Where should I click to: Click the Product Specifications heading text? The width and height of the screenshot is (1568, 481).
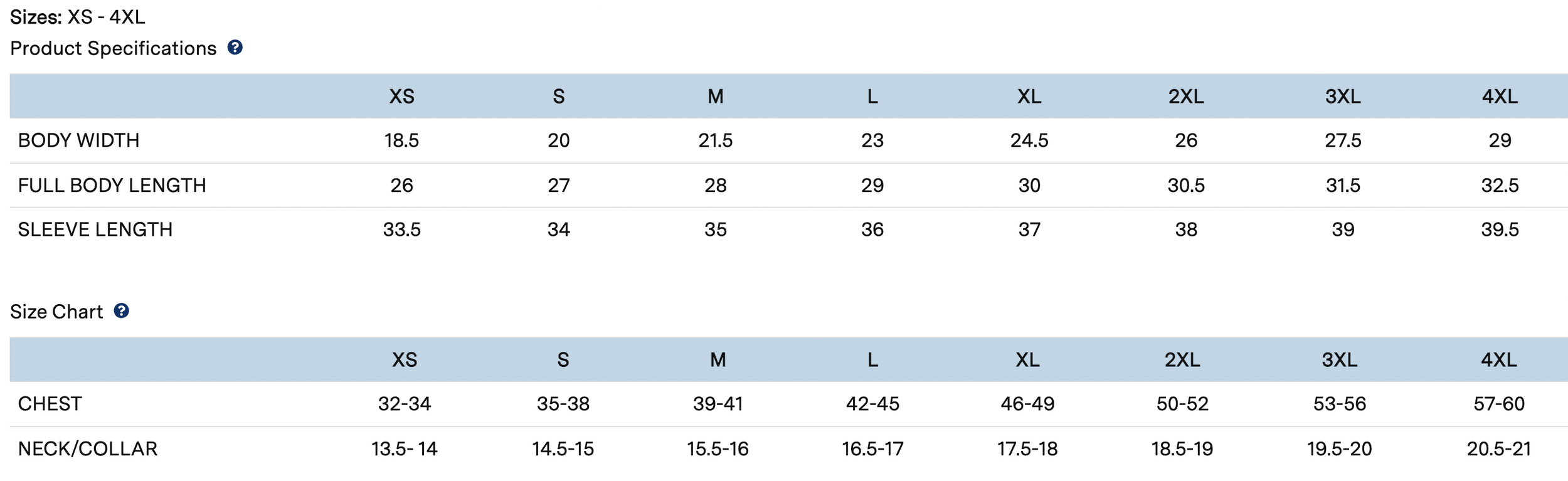(113, 48)
